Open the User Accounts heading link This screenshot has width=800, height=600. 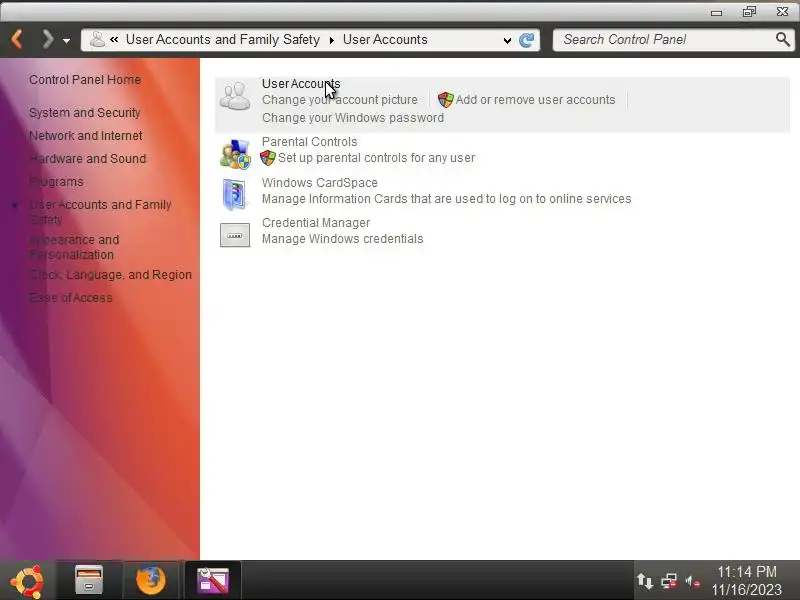(x=301, y=84)
